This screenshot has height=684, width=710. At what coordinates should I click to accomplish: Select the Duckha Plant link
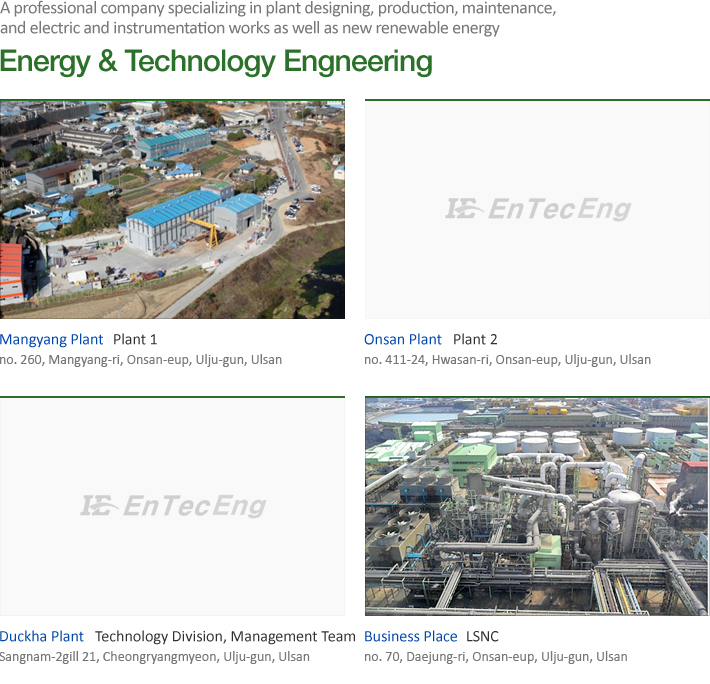point(42,637)
